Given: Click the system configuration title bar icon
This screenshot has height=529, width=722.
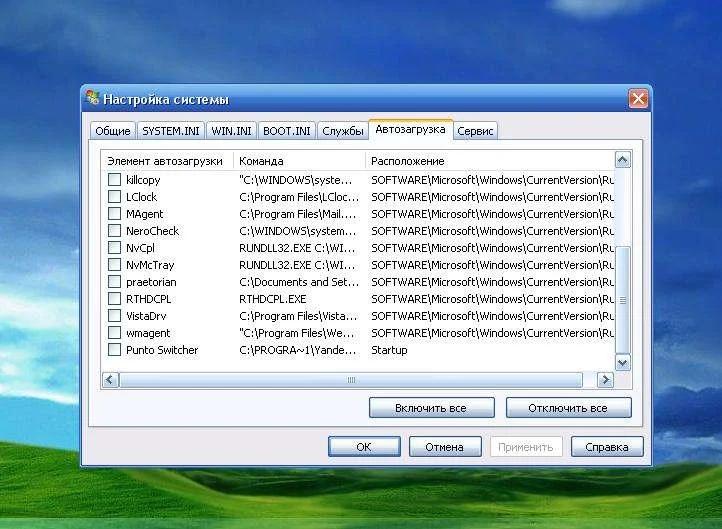Looking at the screenshot, I should click(x=93, y=98).
